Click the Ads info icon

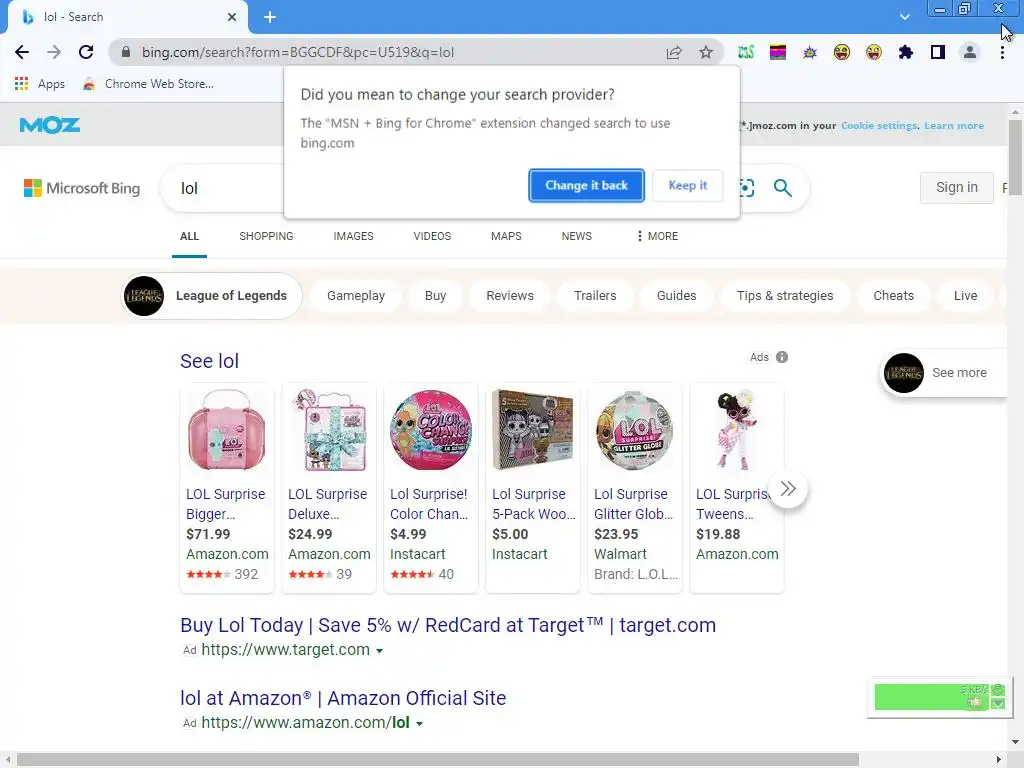(782, 357)
